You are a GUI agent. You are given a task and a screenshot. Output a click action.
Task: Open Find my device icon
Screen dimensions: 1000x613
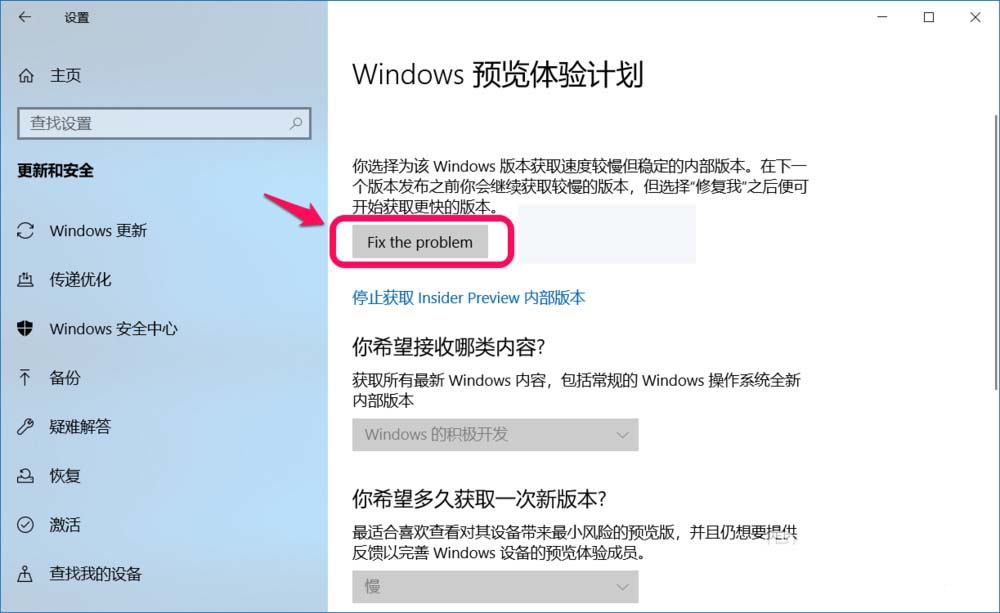pos(26,573)
